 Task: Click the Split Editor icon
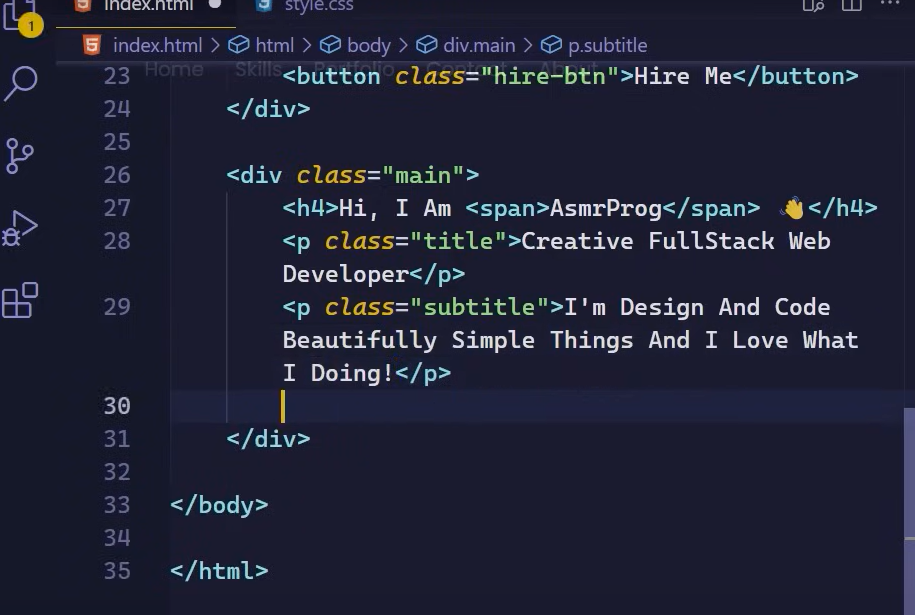[851, 6]
